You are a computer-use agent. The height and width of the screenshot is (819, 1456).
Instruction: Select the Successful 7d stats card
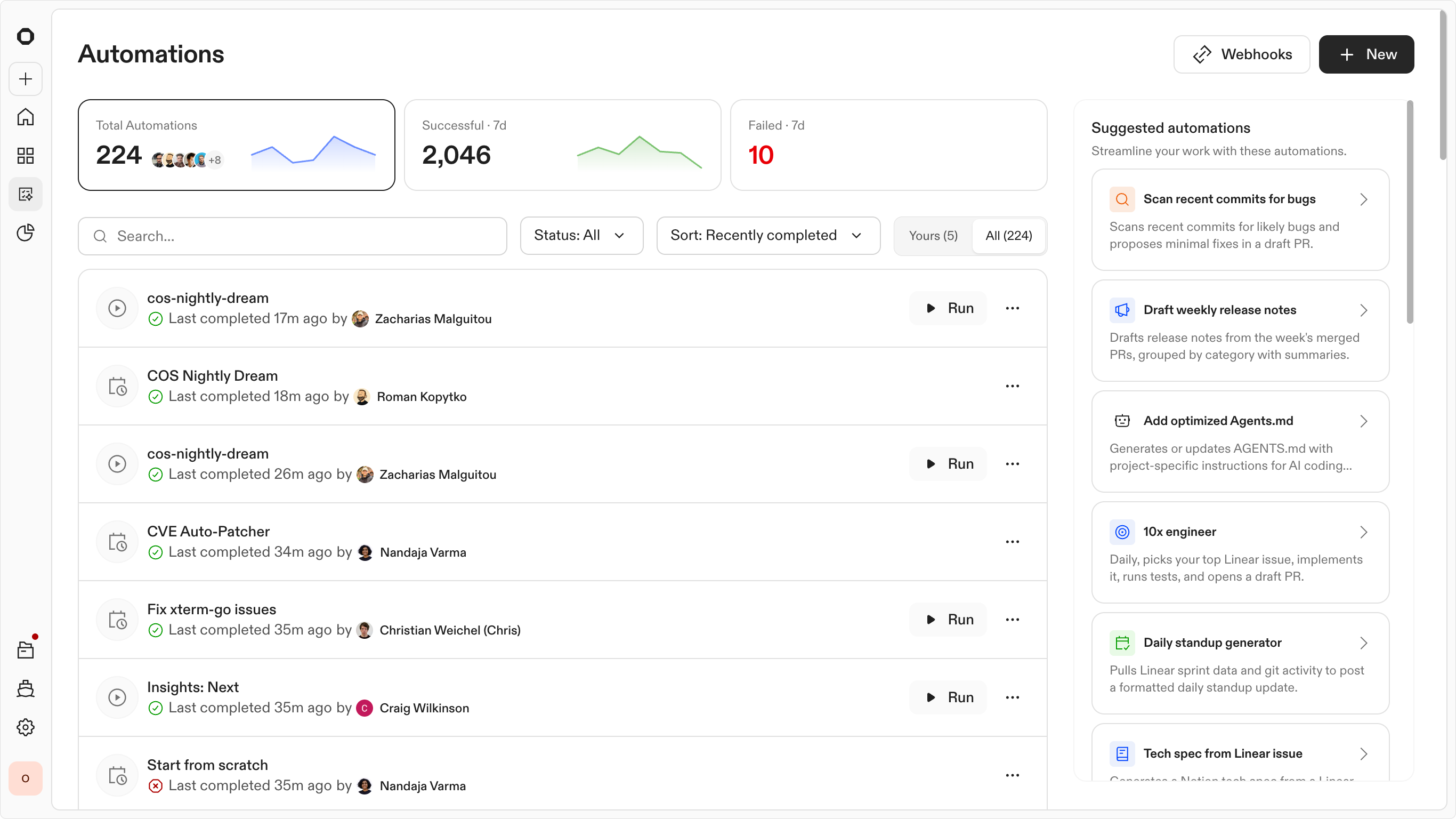point(562,145)
